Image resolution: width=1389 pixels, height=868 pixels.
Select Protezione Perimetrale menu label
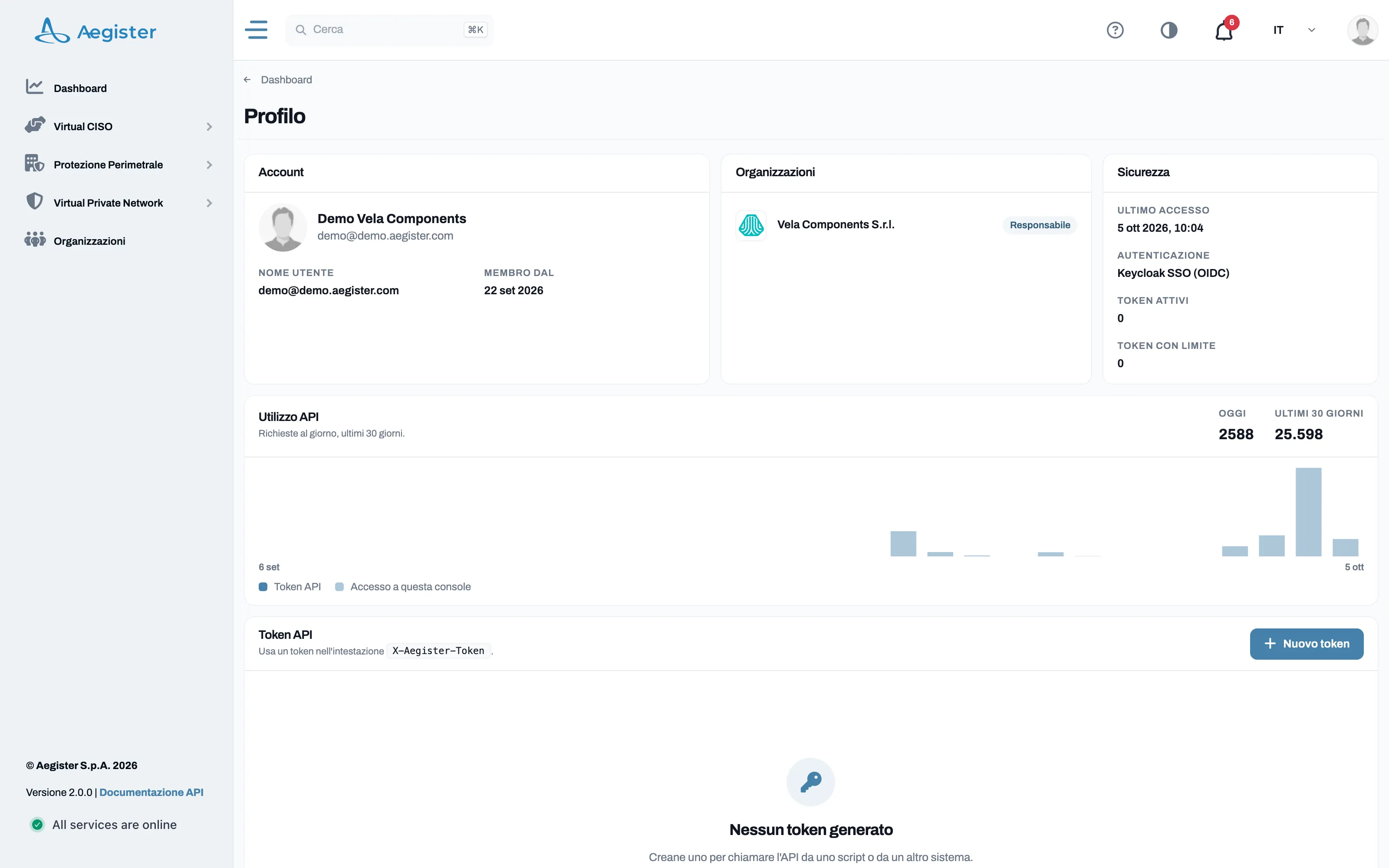point(109,165)
